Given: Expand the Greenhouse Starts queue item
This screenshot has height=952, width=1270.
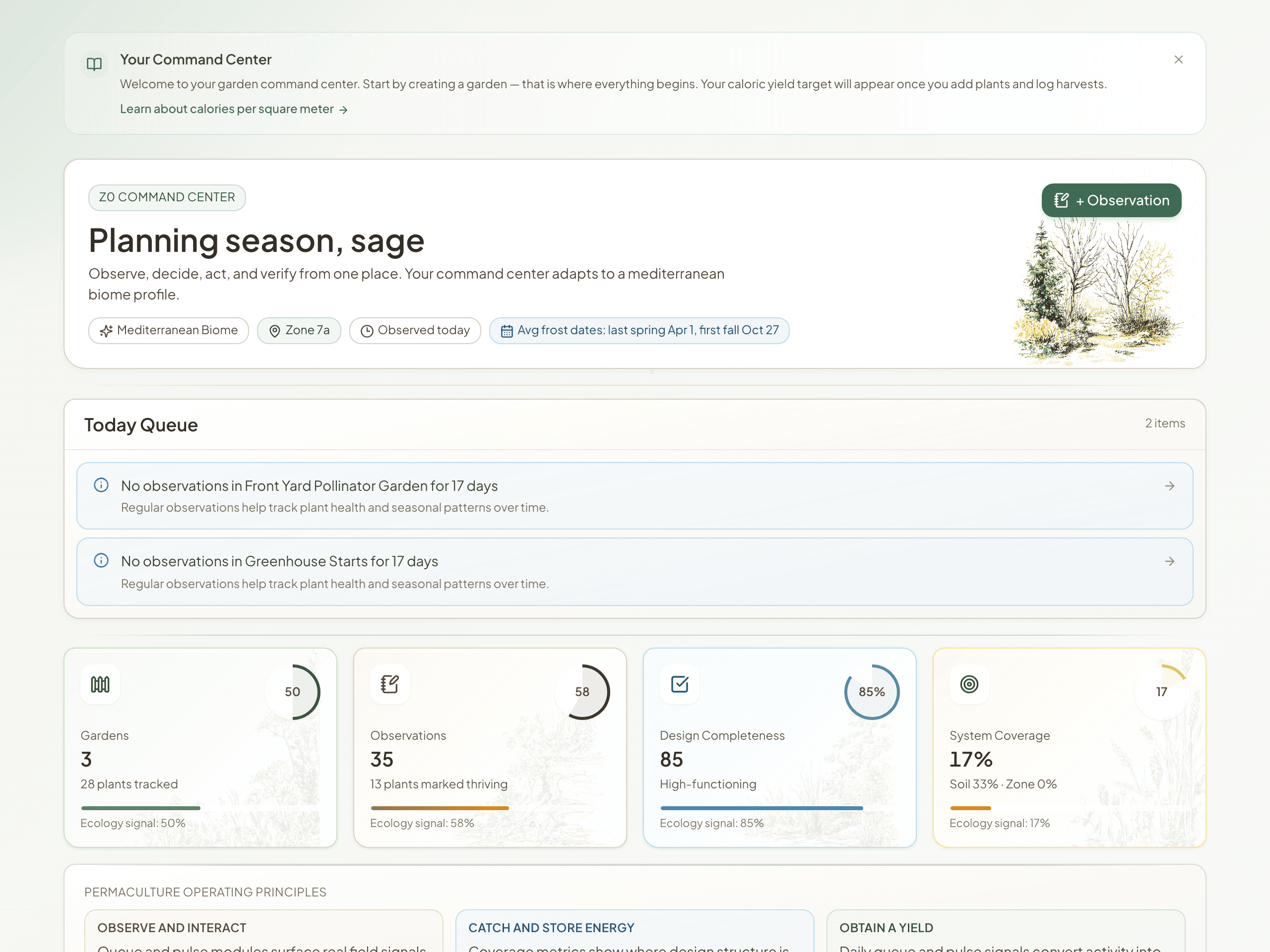Looking at the screenshot, I should [635, 572].
